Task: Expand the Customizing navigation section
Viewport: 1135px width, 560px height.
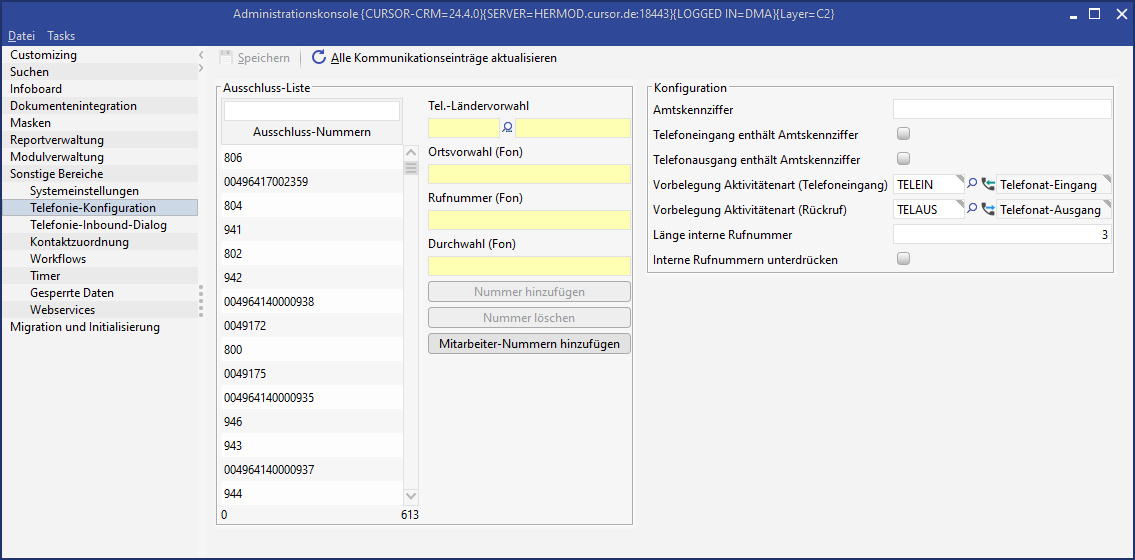Action: pos(43,55)
